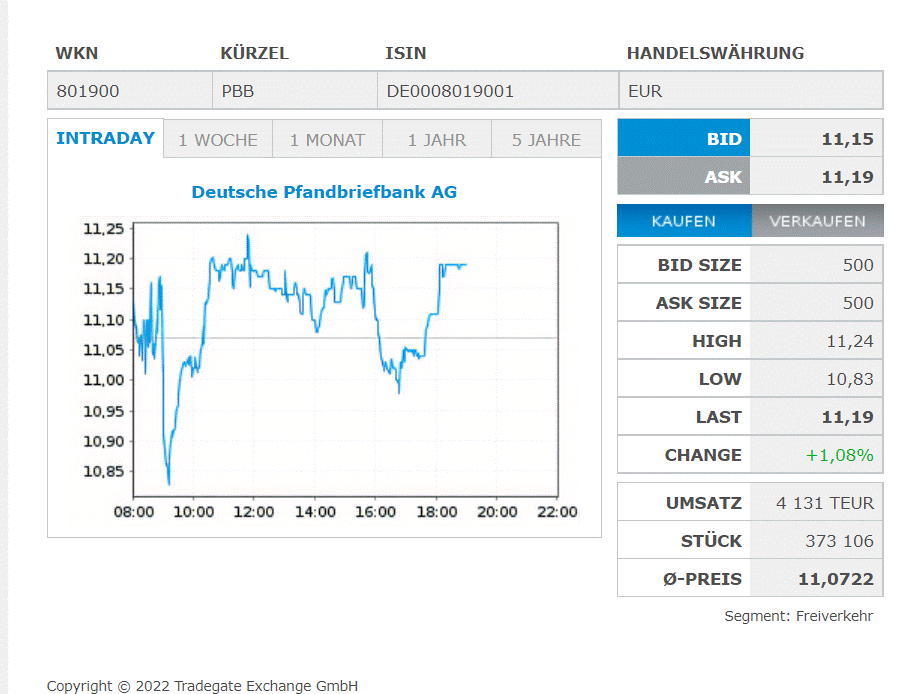
Task: Select the ISIN DE0008019001
Action: point(450,91)
